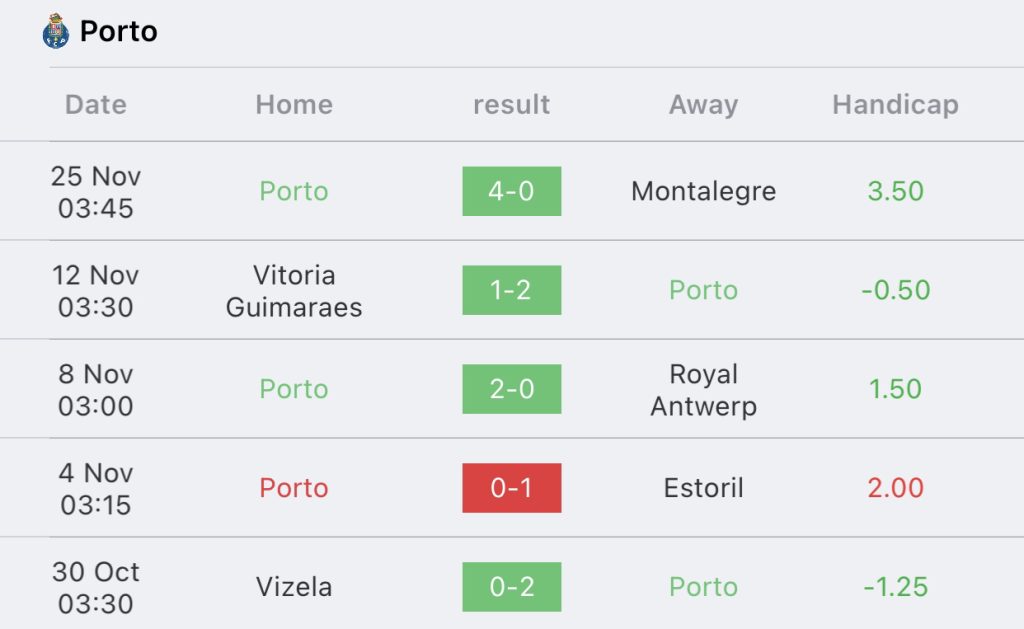
Task: Click the red 2.00 handicap value
Action: 895,488
